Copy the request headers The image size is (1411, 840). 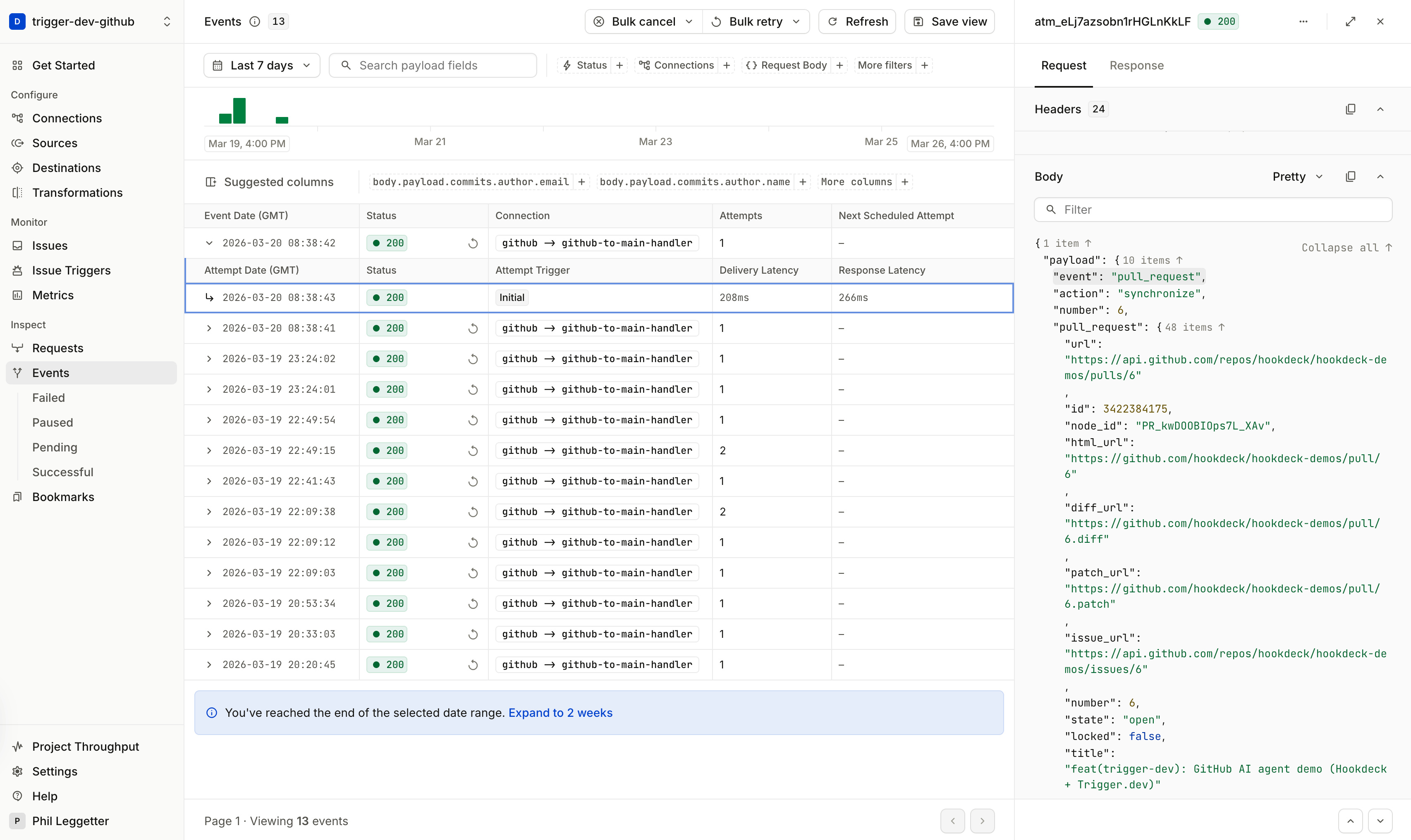1351,109
